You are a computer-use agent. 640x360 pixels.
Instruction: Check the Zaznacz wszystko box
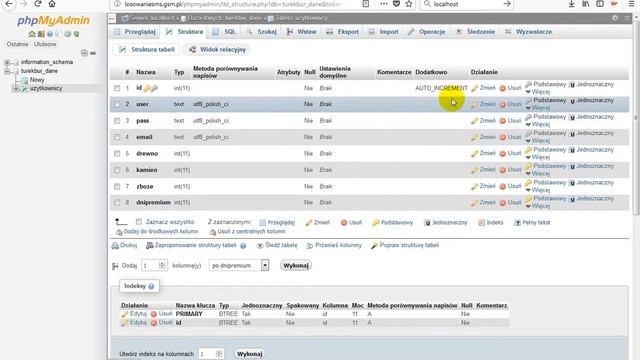[x=139, y=222]
